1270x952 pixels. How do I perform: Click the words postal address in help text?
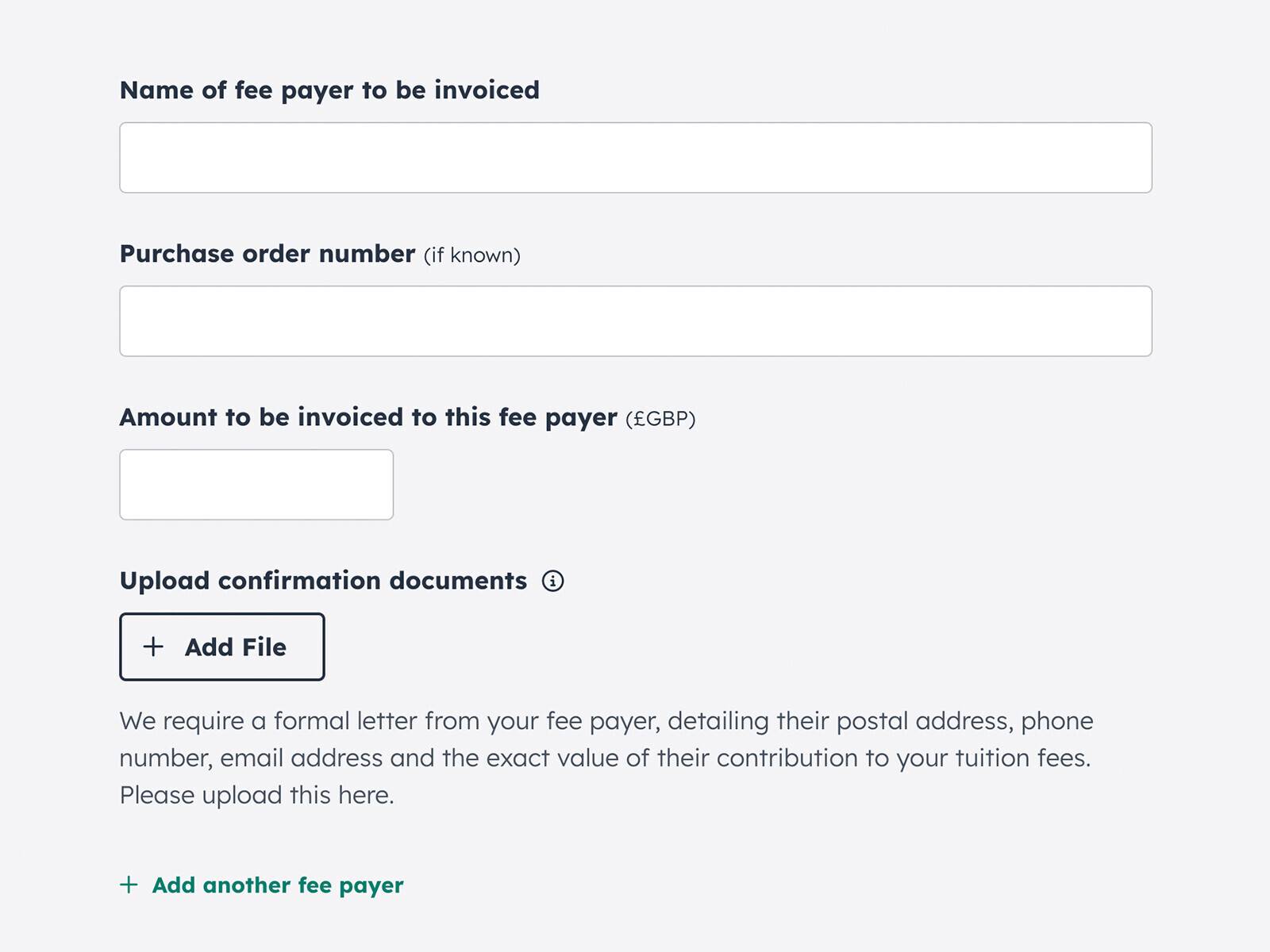click(925, 721)
